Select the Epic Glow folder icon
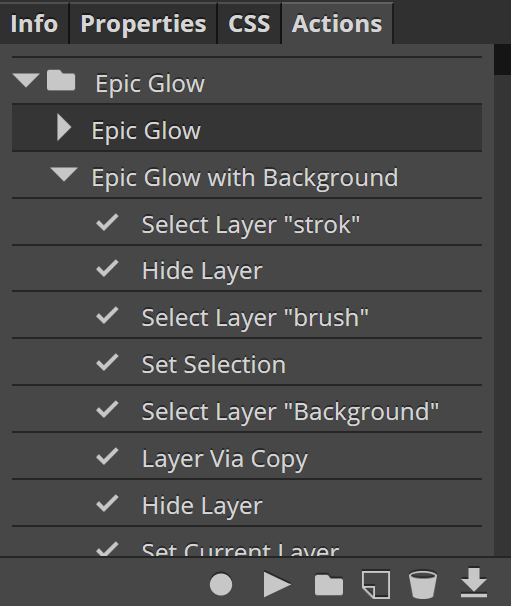The height and width of the screenshot is (606, 511). 61,80
